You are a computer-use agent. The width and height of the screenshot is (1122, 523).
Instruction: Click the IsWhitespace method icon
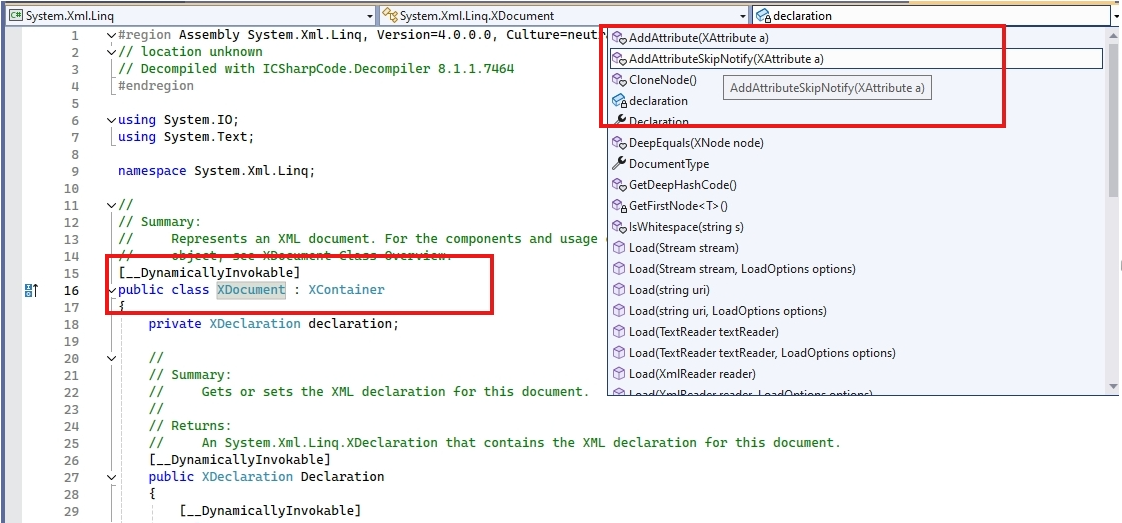[618, 227]
